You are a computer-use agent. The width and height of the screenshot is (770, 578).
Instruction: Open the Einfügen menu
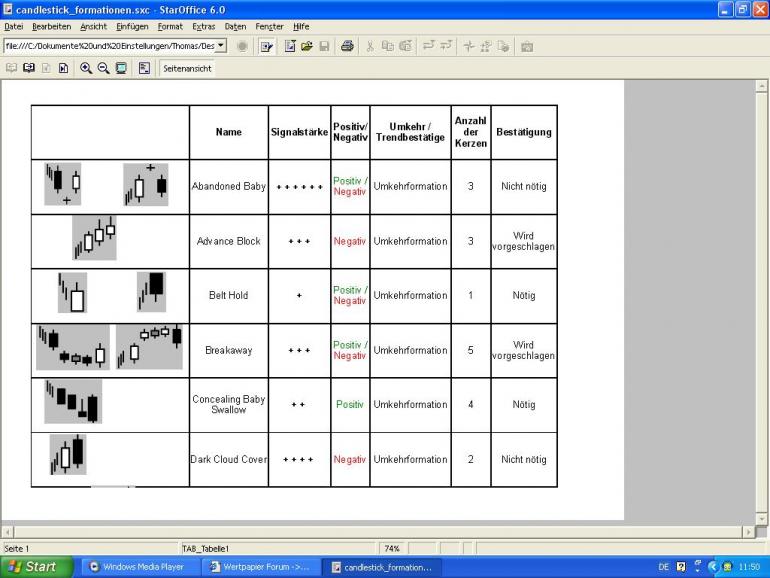click(x=132, y=27)
